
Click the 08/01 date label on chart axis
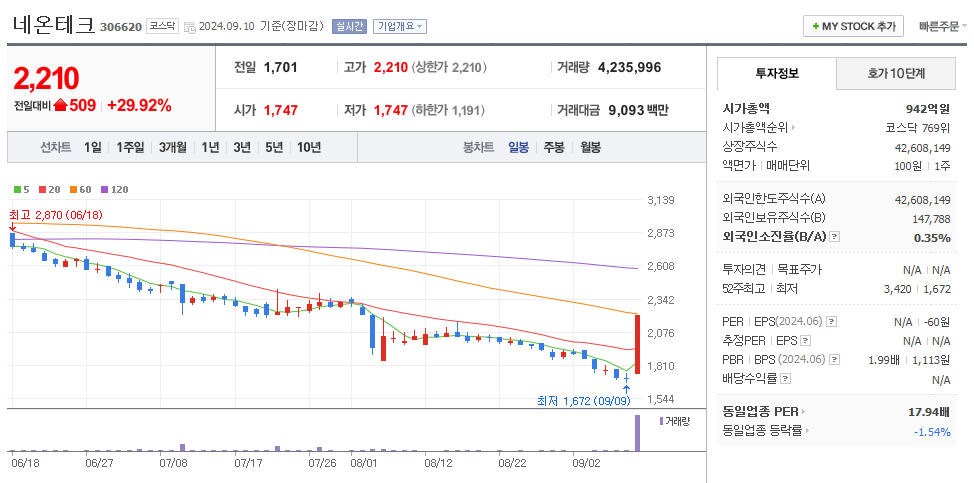click(364, 463)
